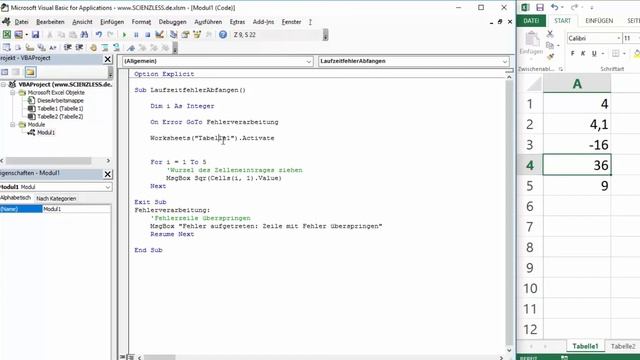Click the Complete Word icon in the Edit toolbar
Image resolution: width=640 pixels, height=360 pixels.
tap(53, 48)
